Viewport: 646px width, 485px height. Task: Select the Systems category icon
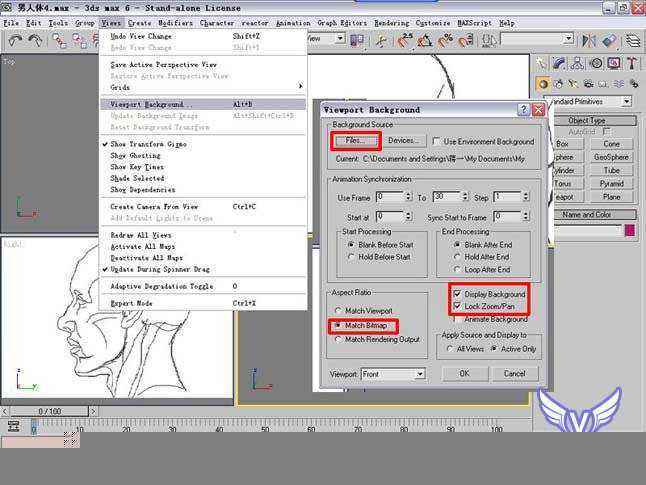click(634, 84)
